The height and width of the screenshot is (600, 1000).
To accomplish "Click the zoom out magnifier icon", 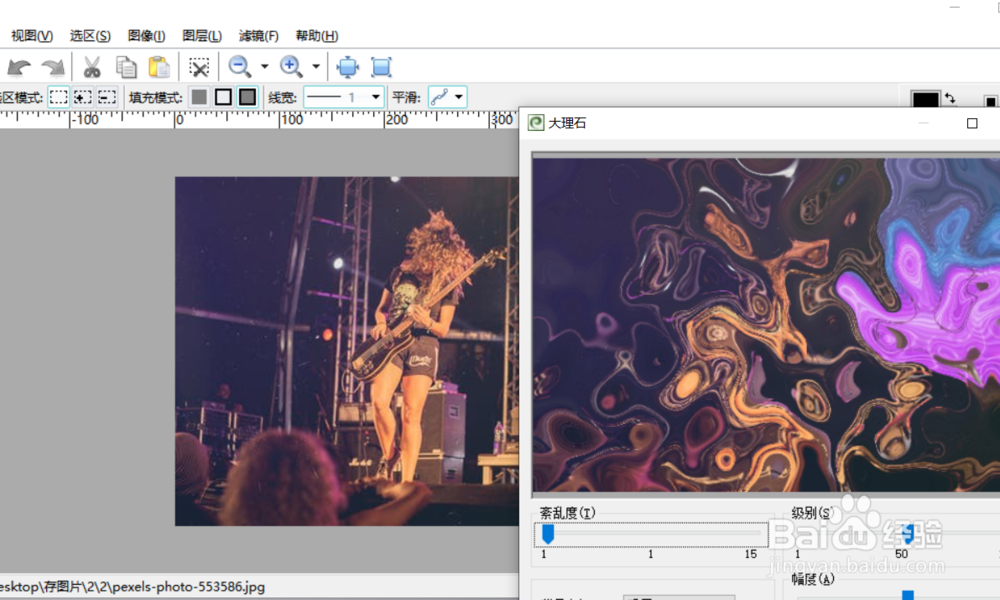I will click(x=240, y=66).
